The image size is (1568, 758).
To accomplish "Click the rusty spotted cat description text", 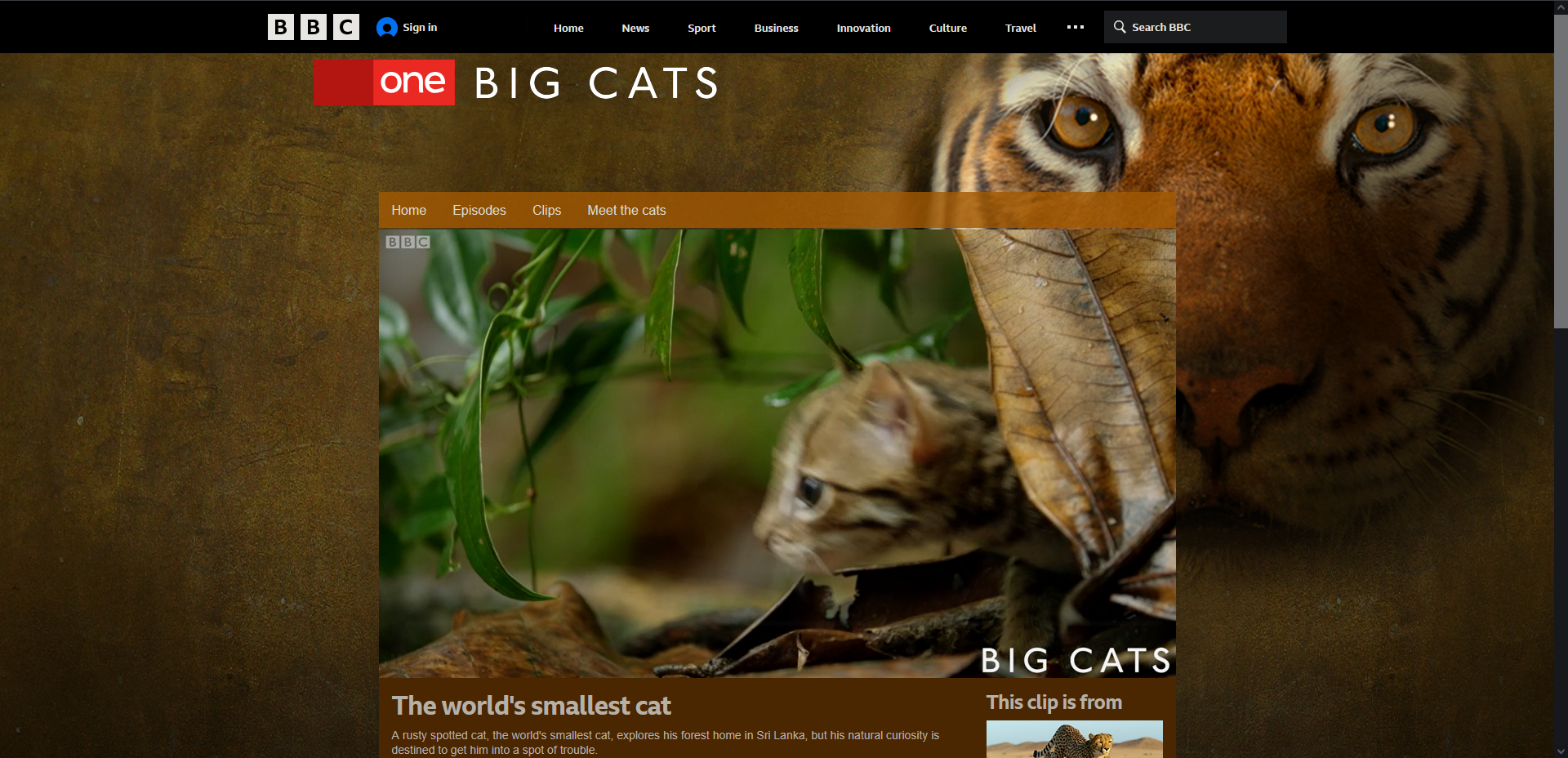I will click(x=666, y=742).
